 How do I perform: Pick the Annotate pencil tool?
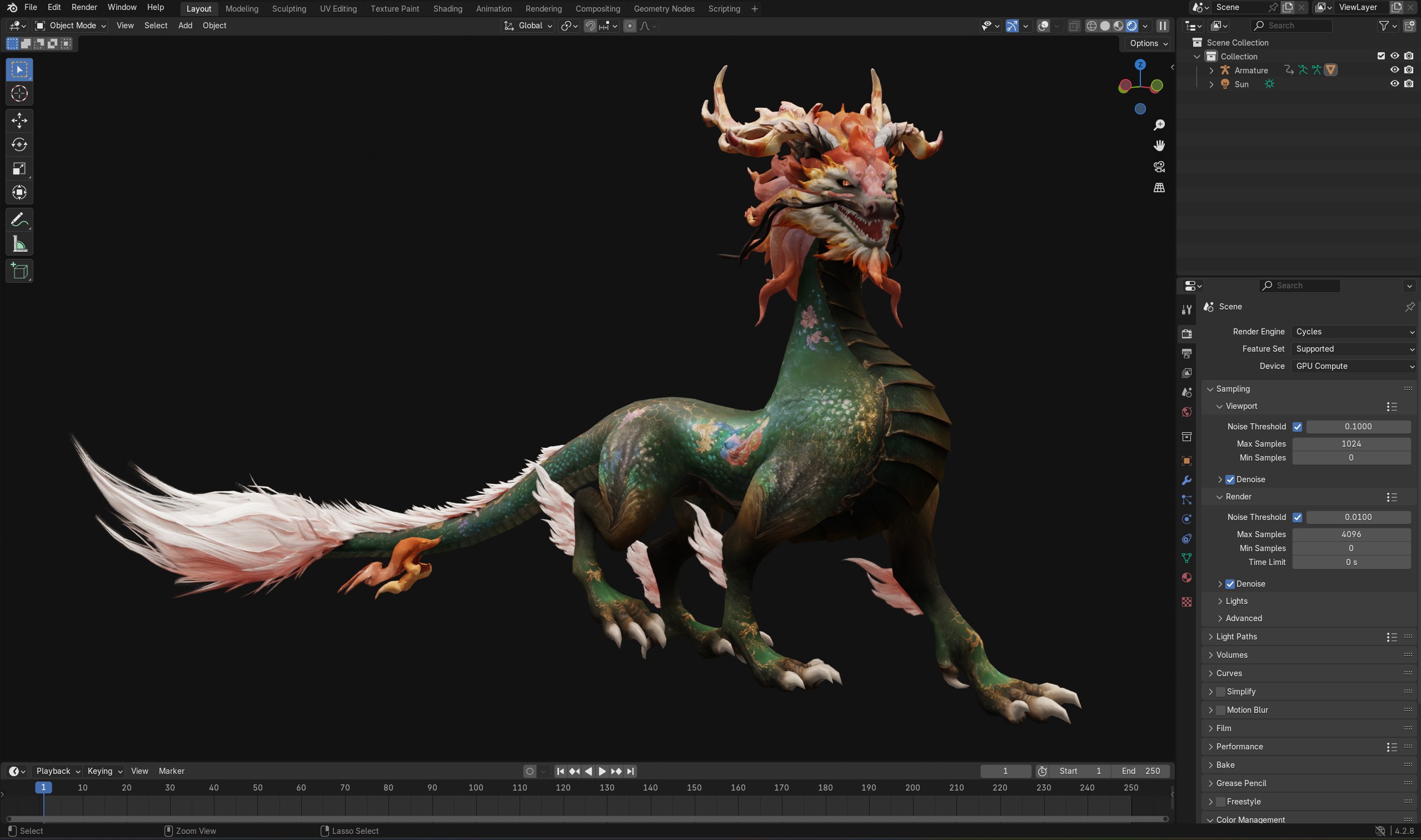tap(19, 219)
